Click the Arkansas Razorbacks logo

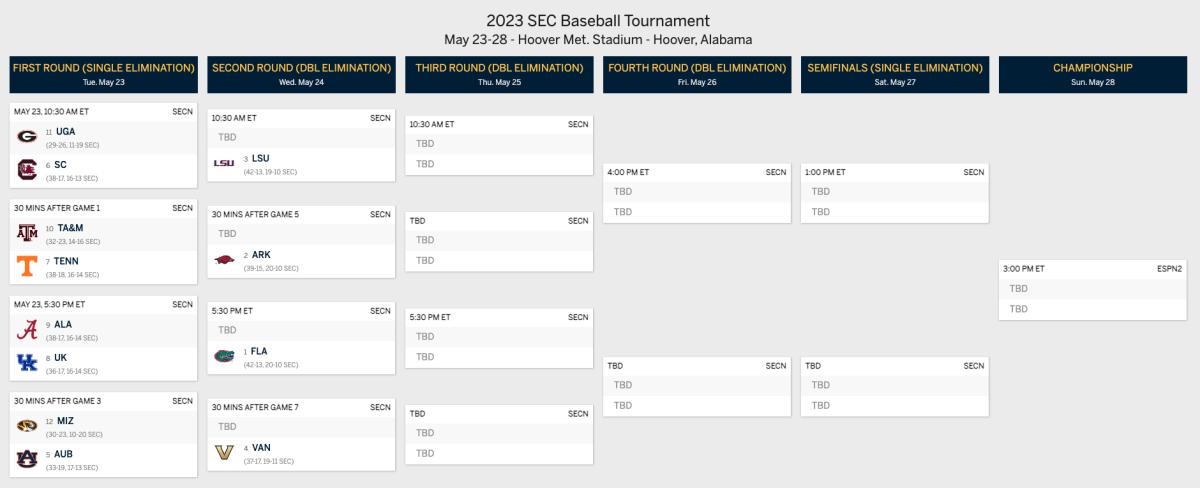pyautogui.click(x=224, y=260)
